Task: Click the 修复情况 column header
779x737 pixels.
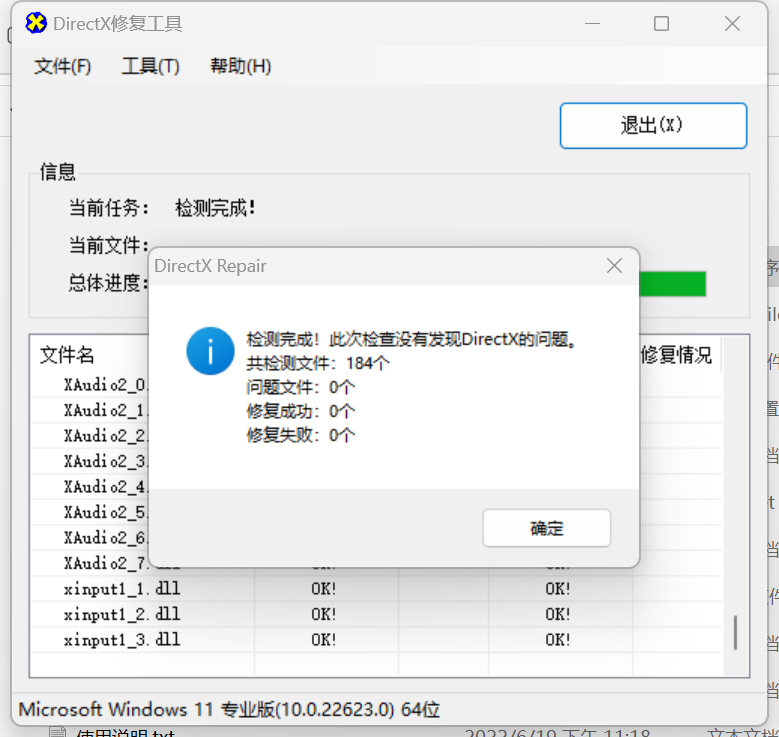Action: tap(676, 355)
